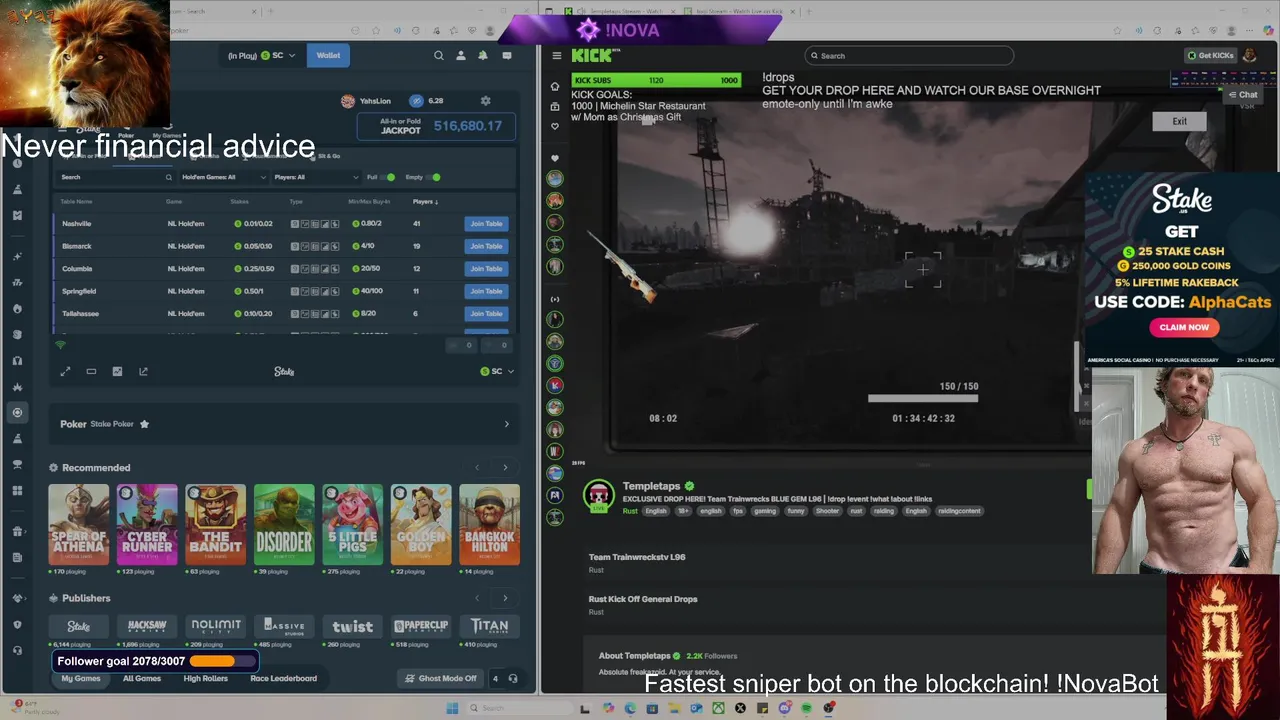Open live stats chart for poker
Image resolution: width=1280 pixels, height=720 pixels.
[117, 371]
